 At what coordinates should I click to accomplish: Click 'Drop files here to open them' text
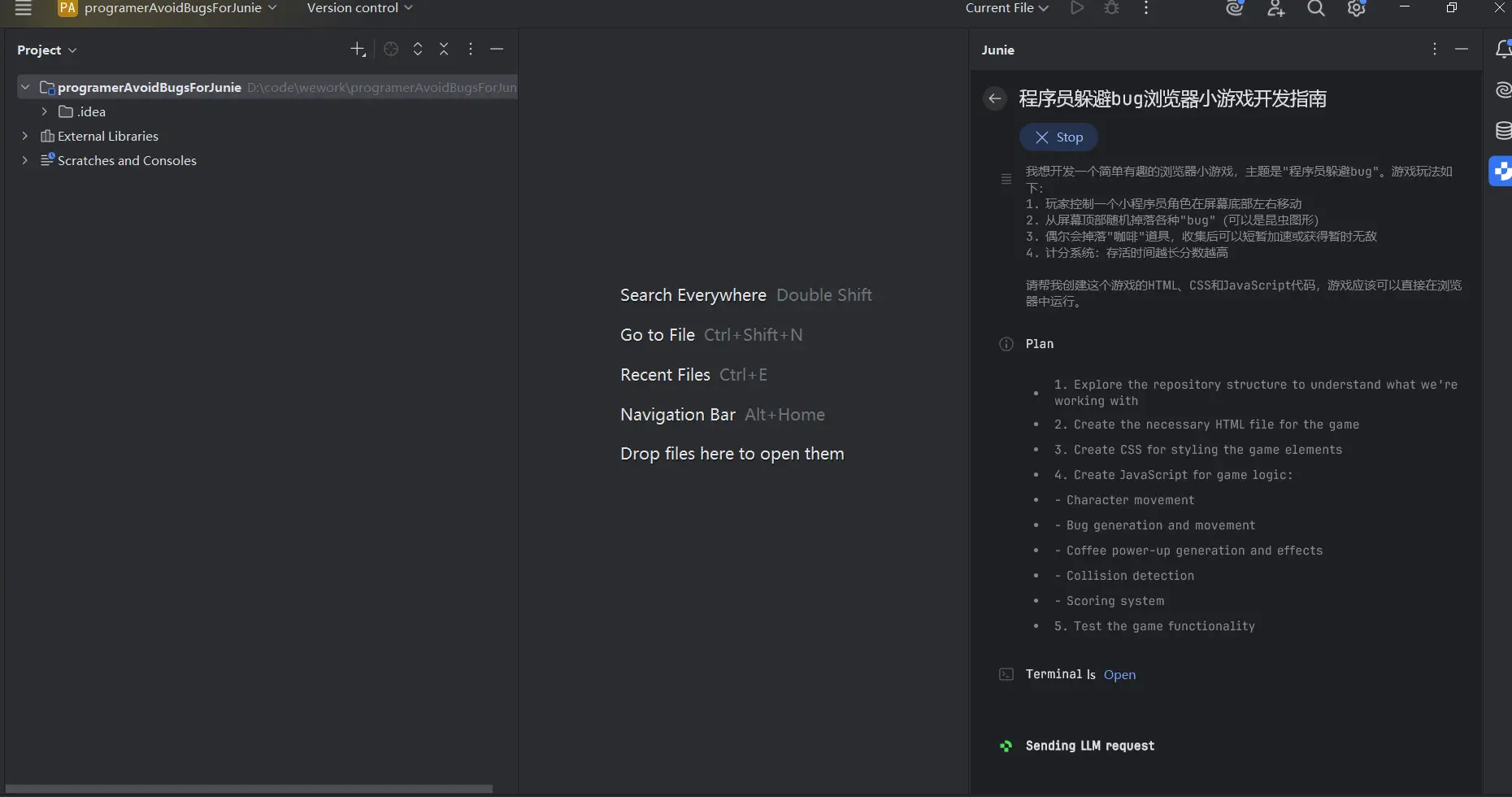pyautogui.click(x=732, y=454)
